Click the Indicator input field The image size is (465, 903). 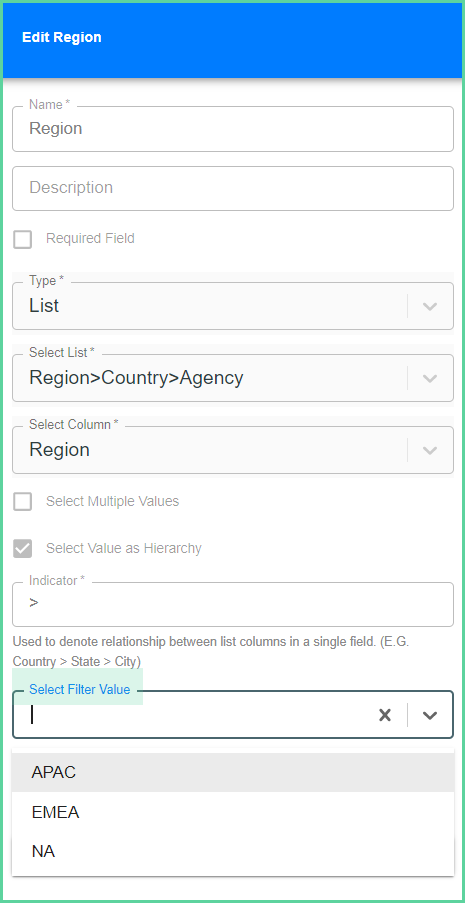tap(233, 604)
